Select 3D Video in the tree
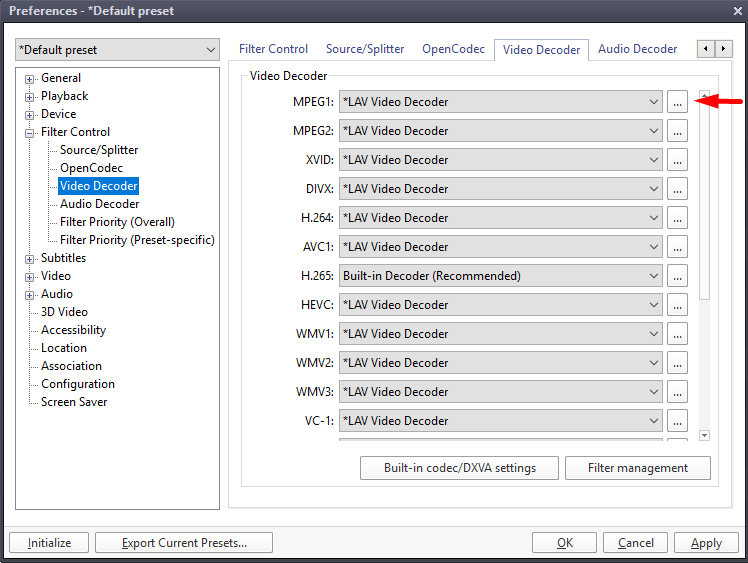 (x=64, y=312)
